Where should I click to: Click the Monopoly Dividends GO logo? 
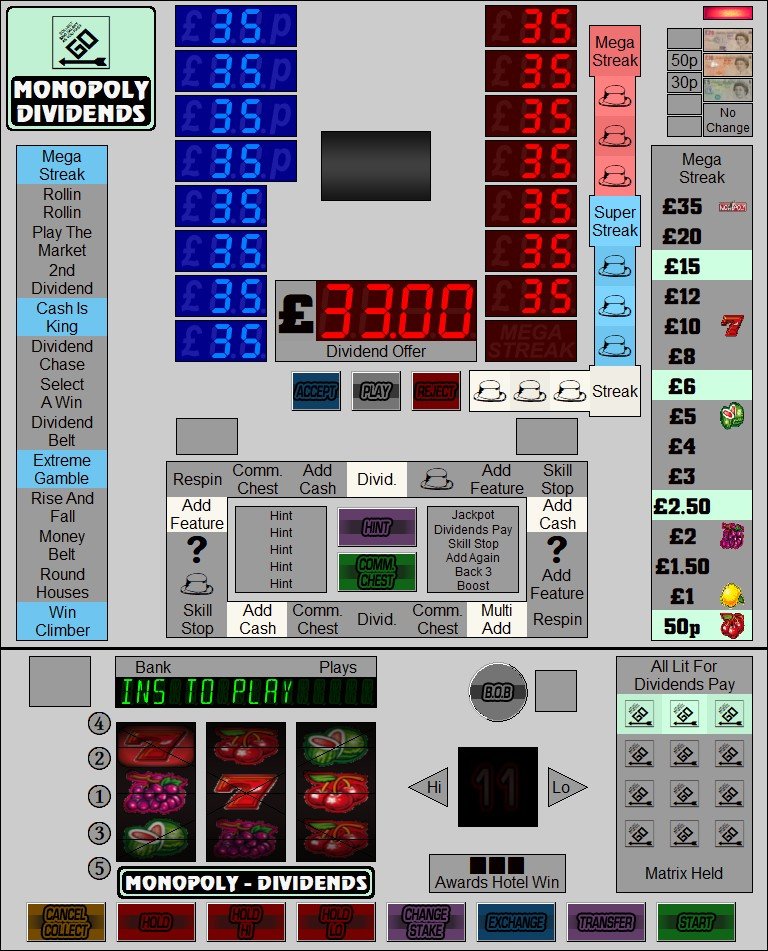point(81,69)
